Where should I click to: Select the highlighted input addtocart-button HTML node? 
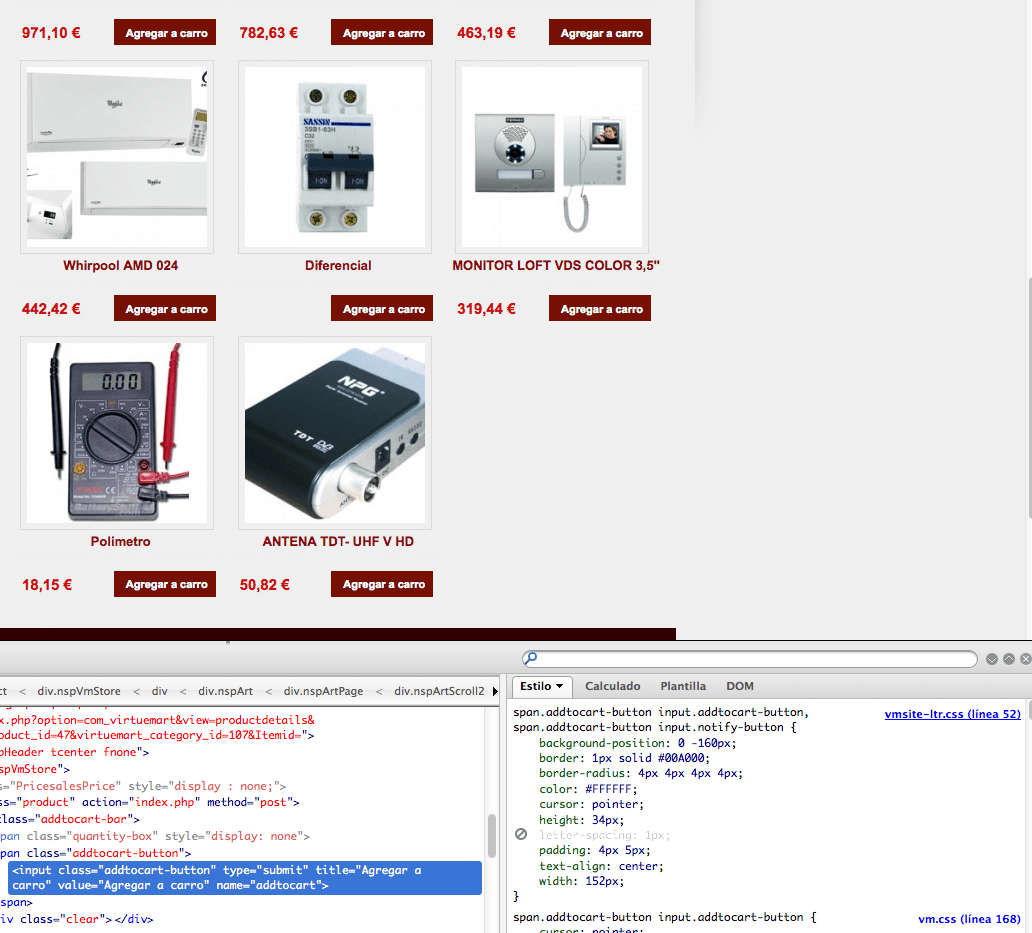click(x=245, y=878)
